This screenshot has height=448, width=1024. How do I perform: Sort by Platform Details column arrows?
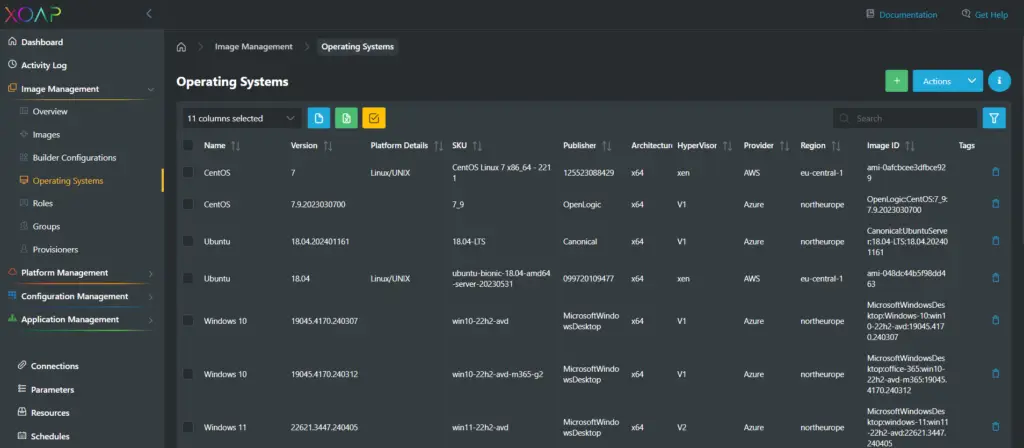click(x=439, y=146)
